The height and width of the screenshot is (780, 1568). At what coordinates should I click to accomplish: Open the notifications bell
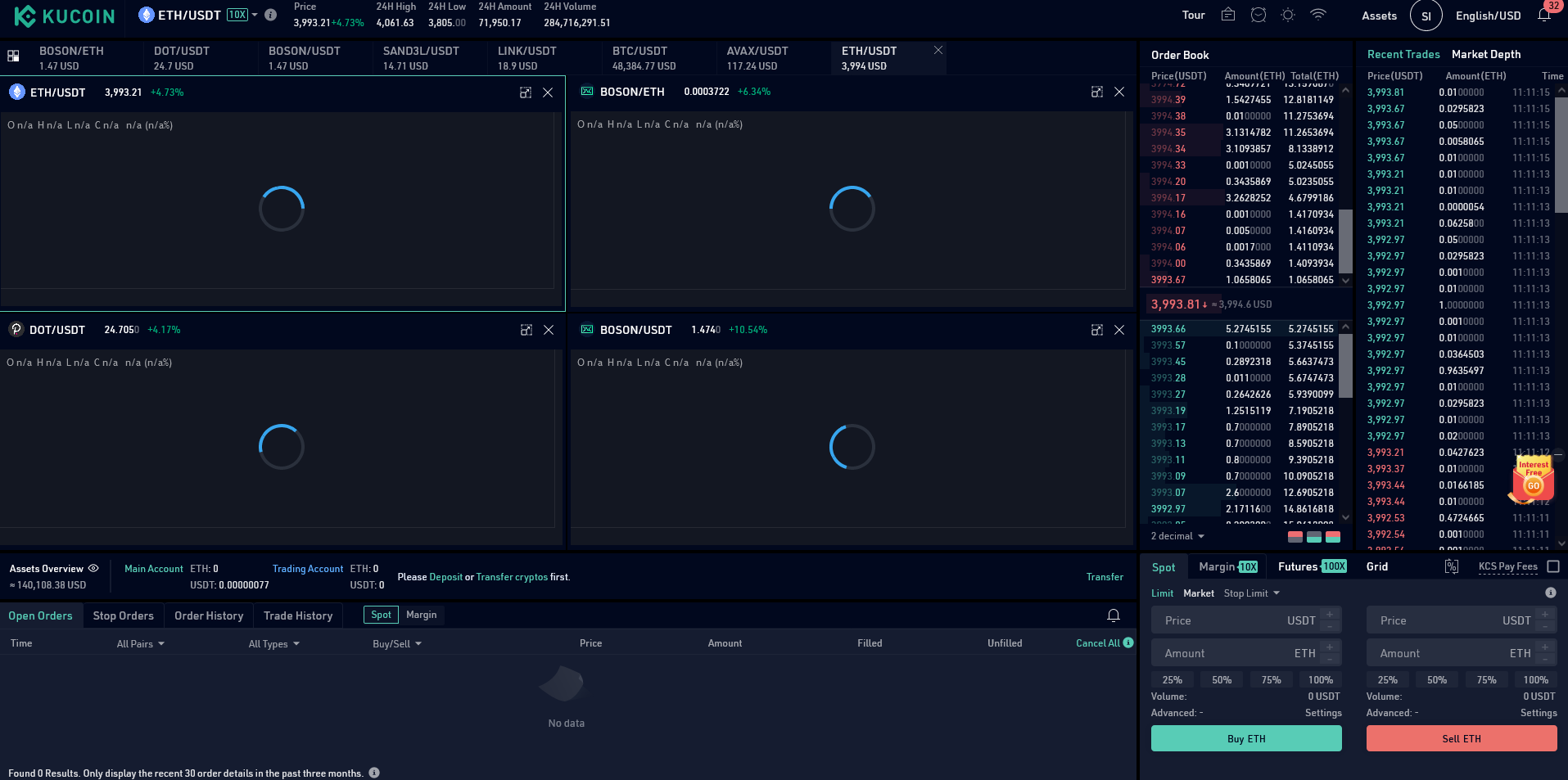[x=1543, y=16]
